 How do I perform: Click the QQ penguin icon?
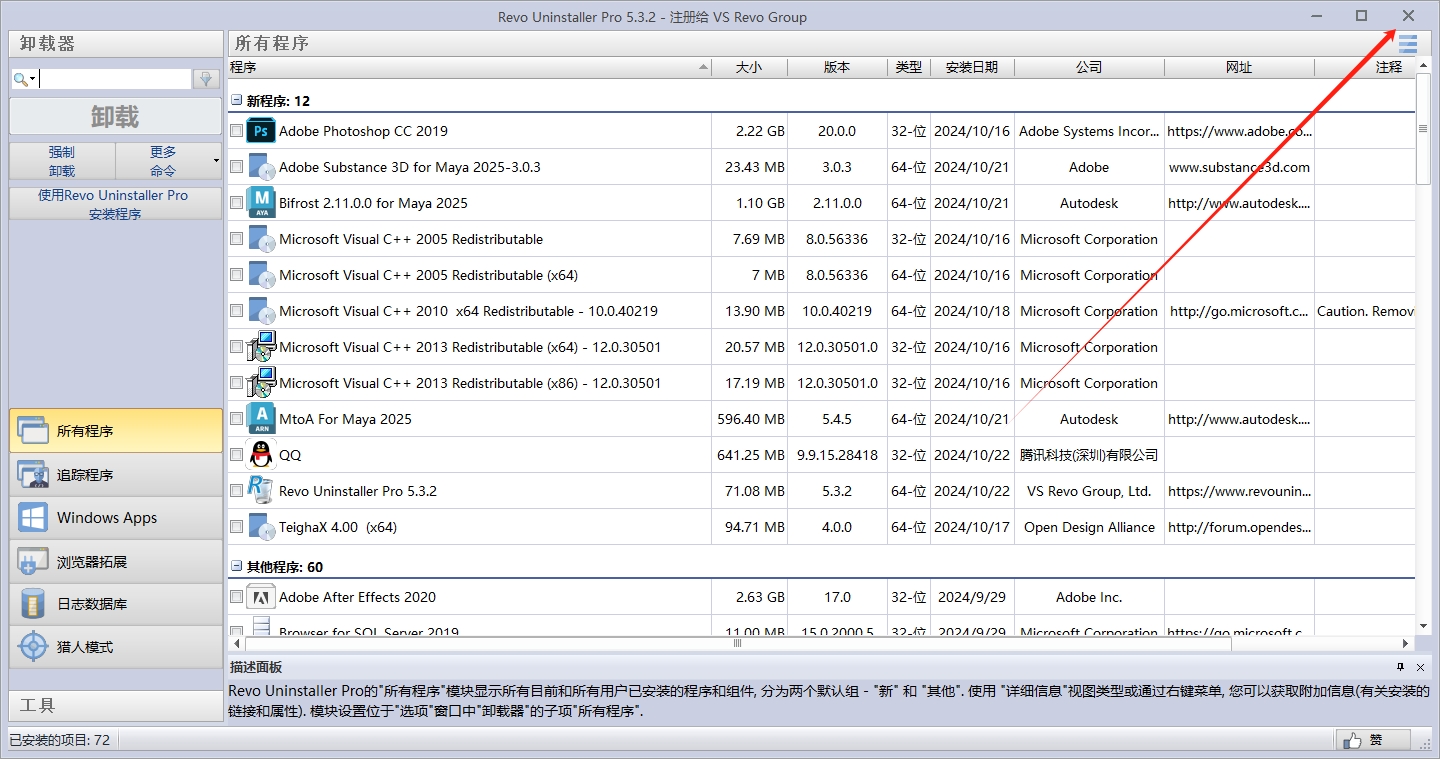pos(260,455)
